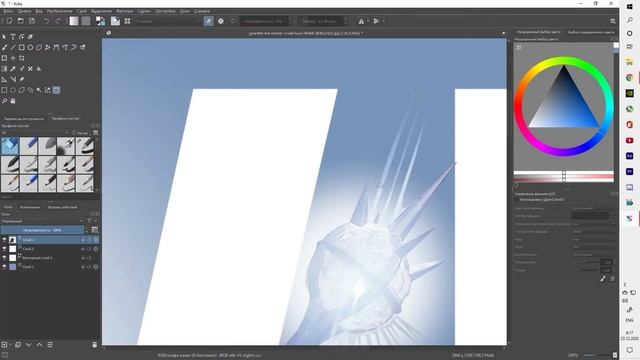The height and width of the screenshot is (360, 640).
Task: Toggle eraser mode in the toolbar
Action: [209, 21]
